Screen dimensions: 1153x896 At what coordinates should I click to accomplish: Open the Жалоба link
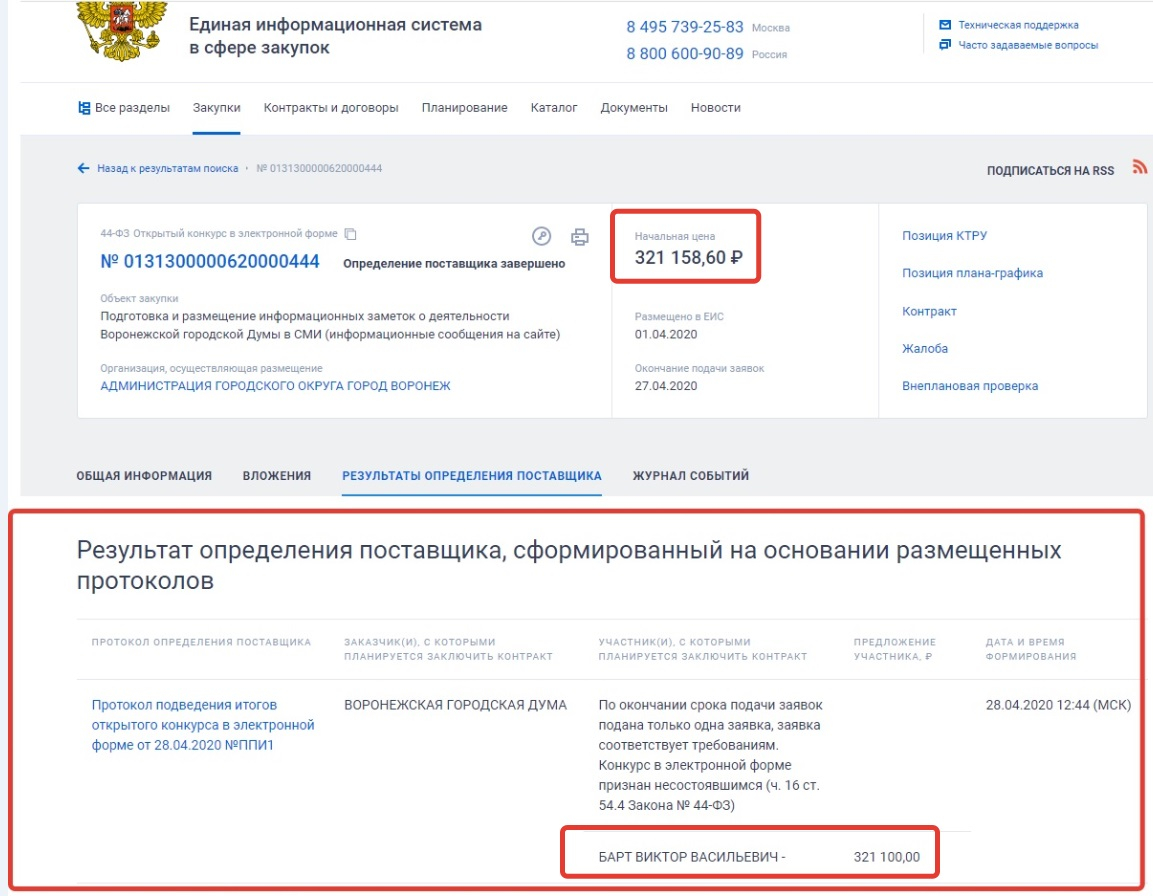pyautogui.click(x=925, y=349)
